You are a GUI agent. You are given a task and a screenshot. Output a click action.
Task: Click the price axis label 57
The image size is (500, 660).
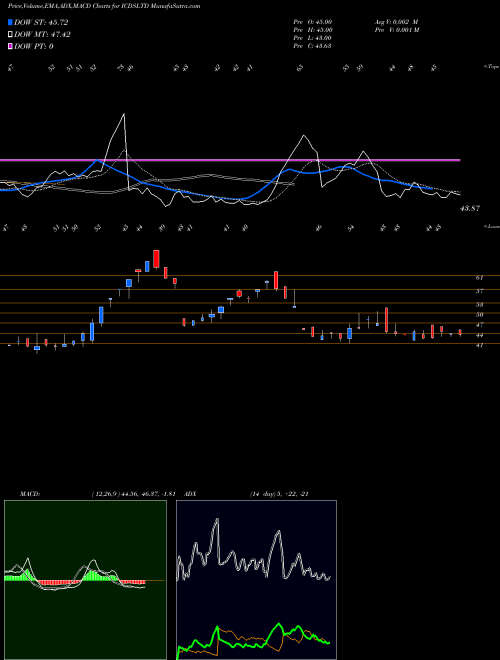pos(479,291)
